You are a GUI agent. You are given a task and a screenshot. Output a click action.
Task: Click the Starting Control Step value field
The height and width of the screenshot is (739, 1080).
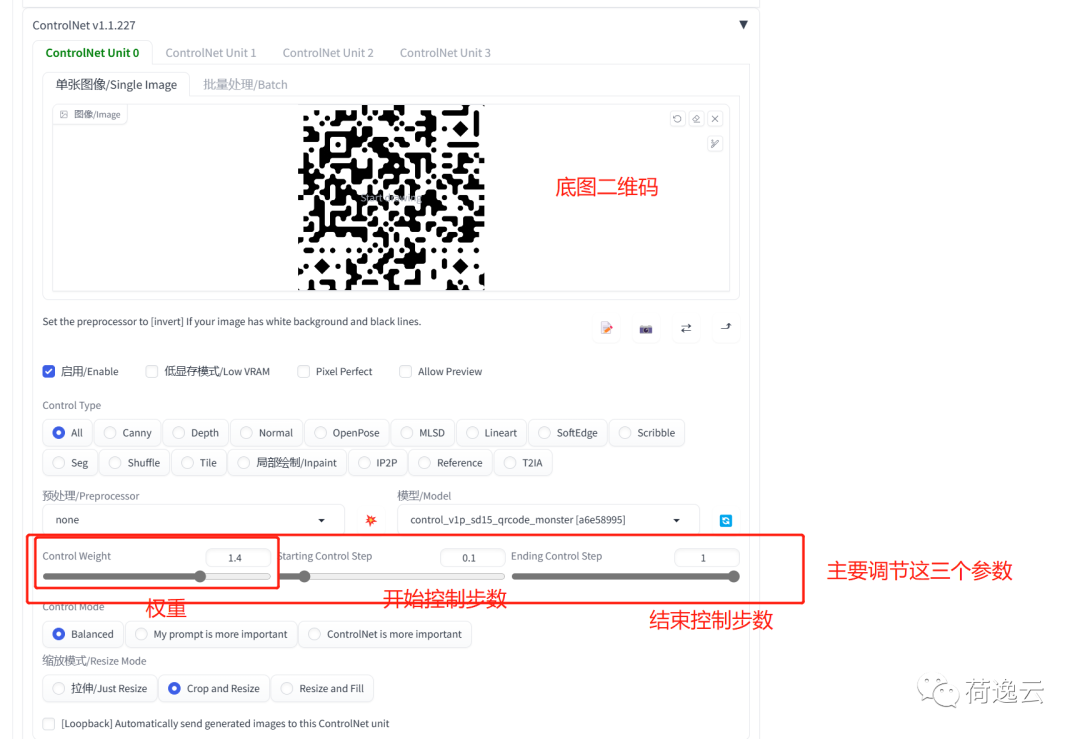click(472, 557)
